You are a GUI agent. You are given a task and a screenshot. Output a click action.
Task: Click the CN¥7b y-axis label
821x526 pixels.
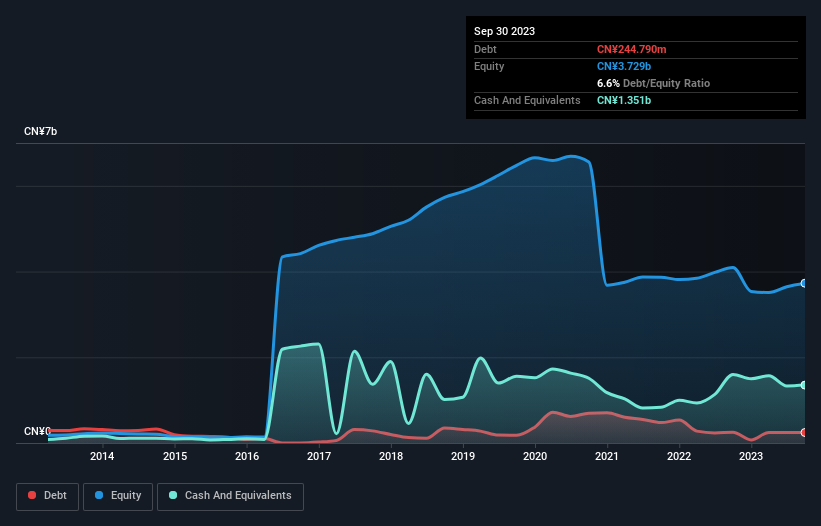[x=40, y=131]
